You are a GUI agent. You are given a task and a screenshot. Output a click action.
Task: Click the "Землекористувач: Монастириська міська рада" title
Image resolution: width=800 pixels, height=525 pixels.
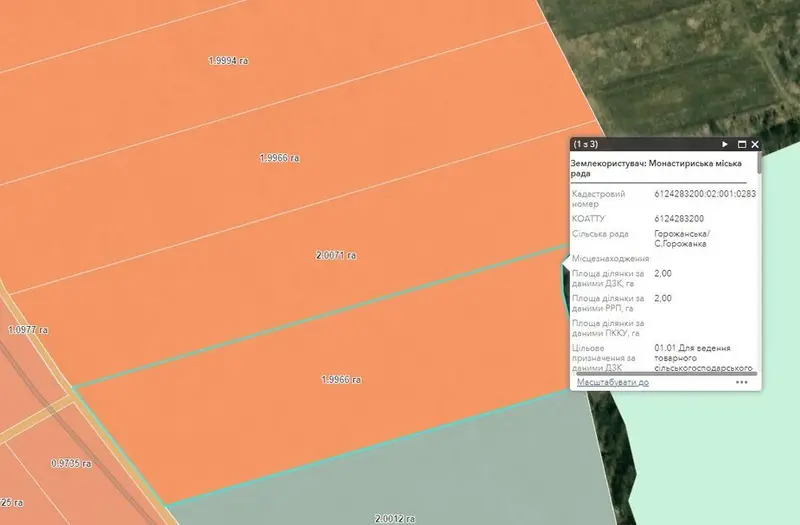[x=656, y=168]
